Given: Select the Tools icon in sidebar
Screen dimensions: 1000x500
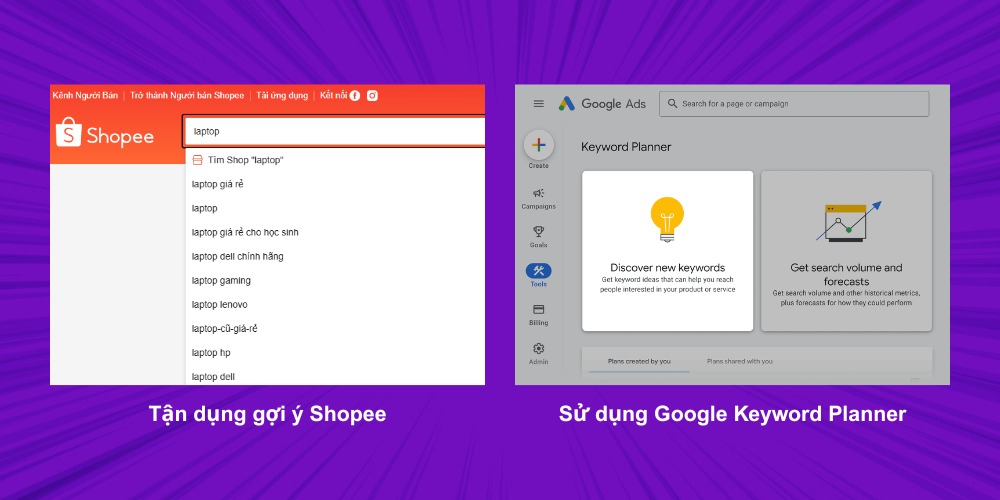Looking at the screenshot, I should (x=538, y=271).
